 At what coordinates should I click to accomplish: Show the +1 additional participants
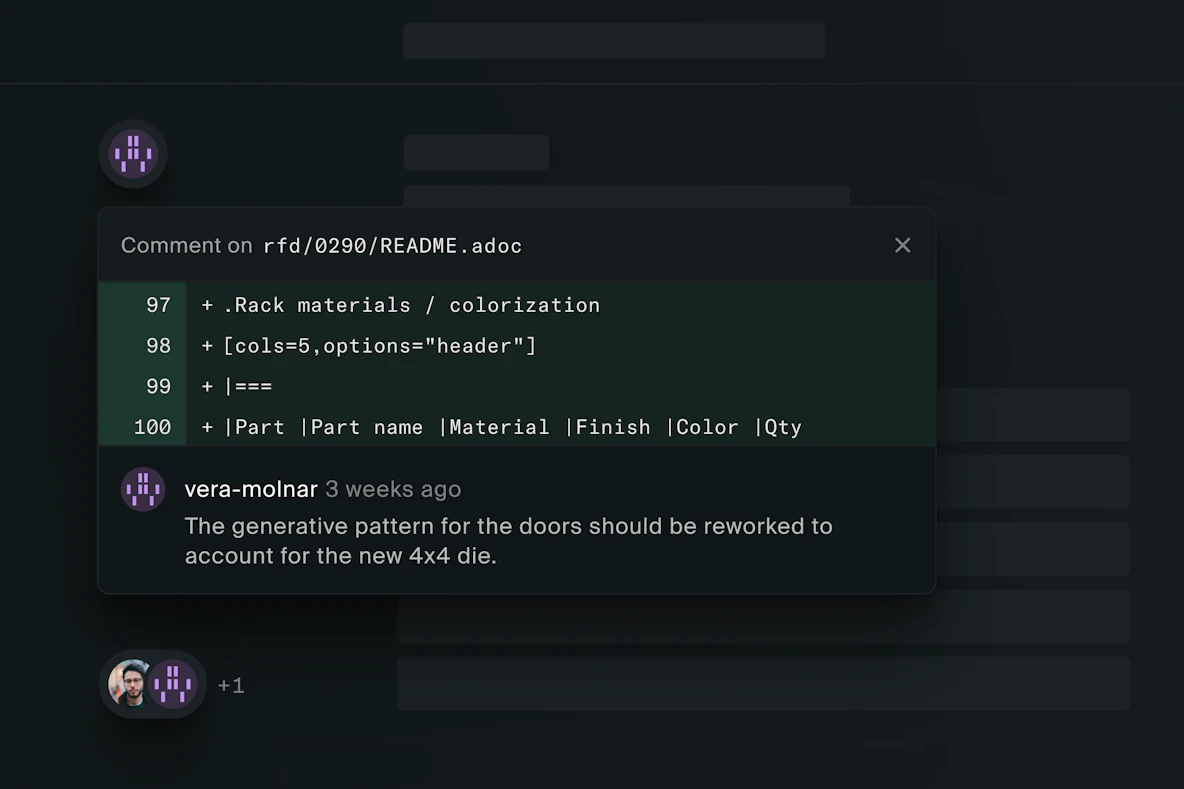231,685
